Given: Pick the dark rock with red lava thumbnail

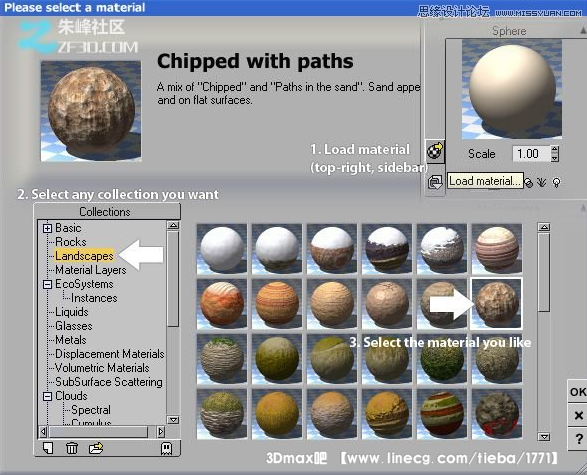Looking at the screenshot, I should [496, 414].
